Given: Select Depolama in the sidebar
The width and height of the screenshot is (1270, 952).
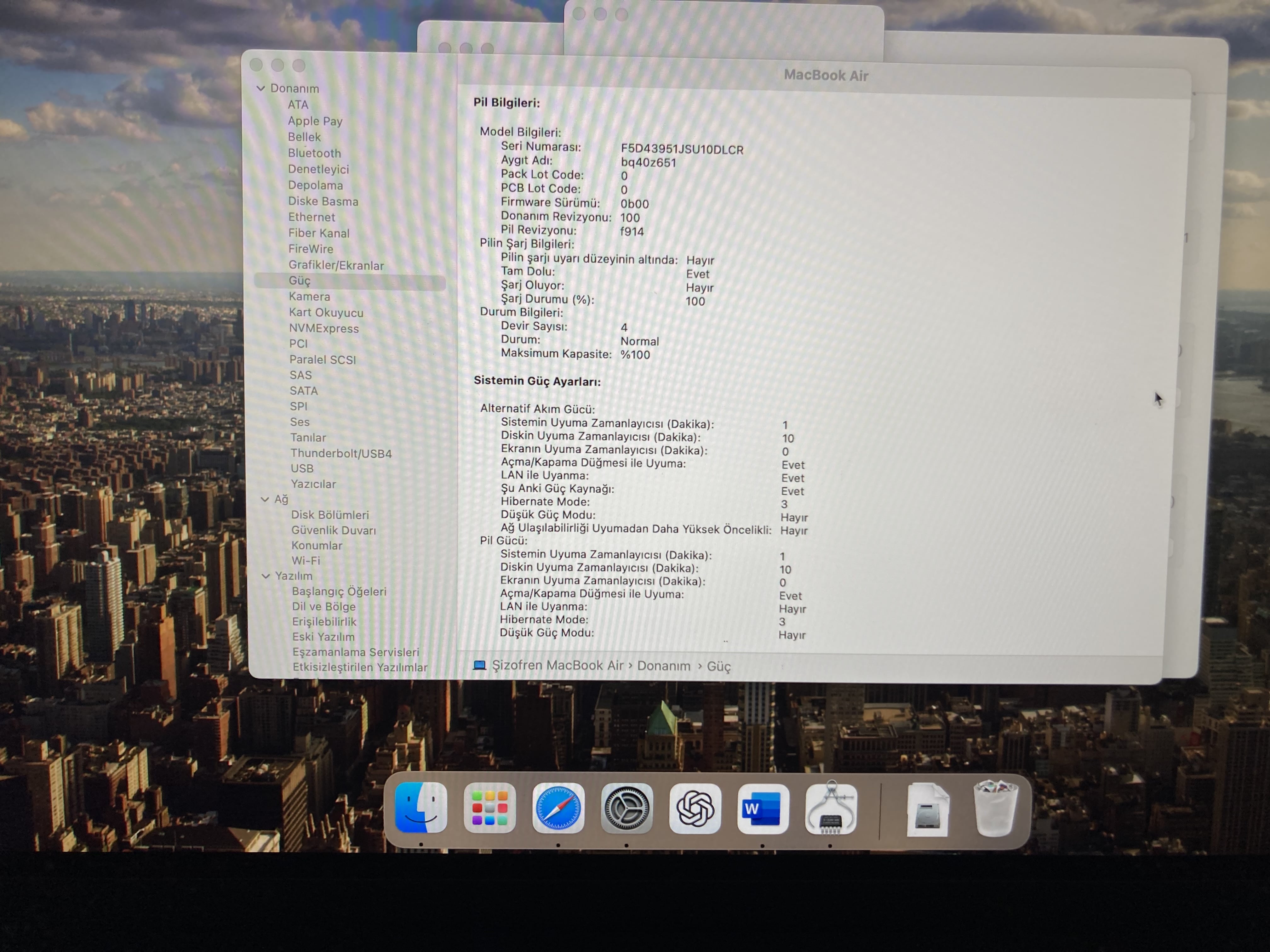Looking at the screenshot, I should [316, 185].
